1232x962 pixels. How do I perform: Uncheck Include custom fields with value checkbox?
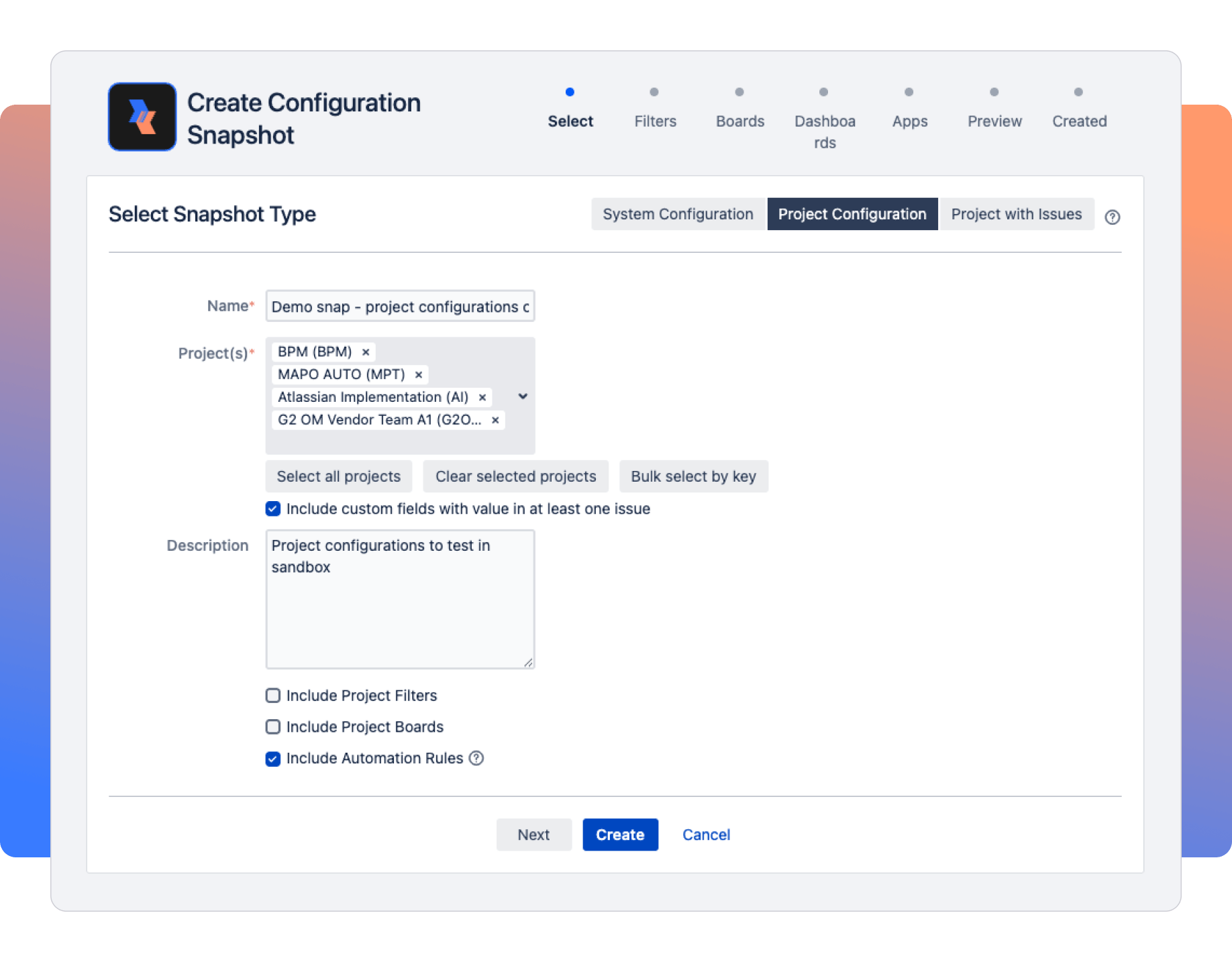pos(273,509)
